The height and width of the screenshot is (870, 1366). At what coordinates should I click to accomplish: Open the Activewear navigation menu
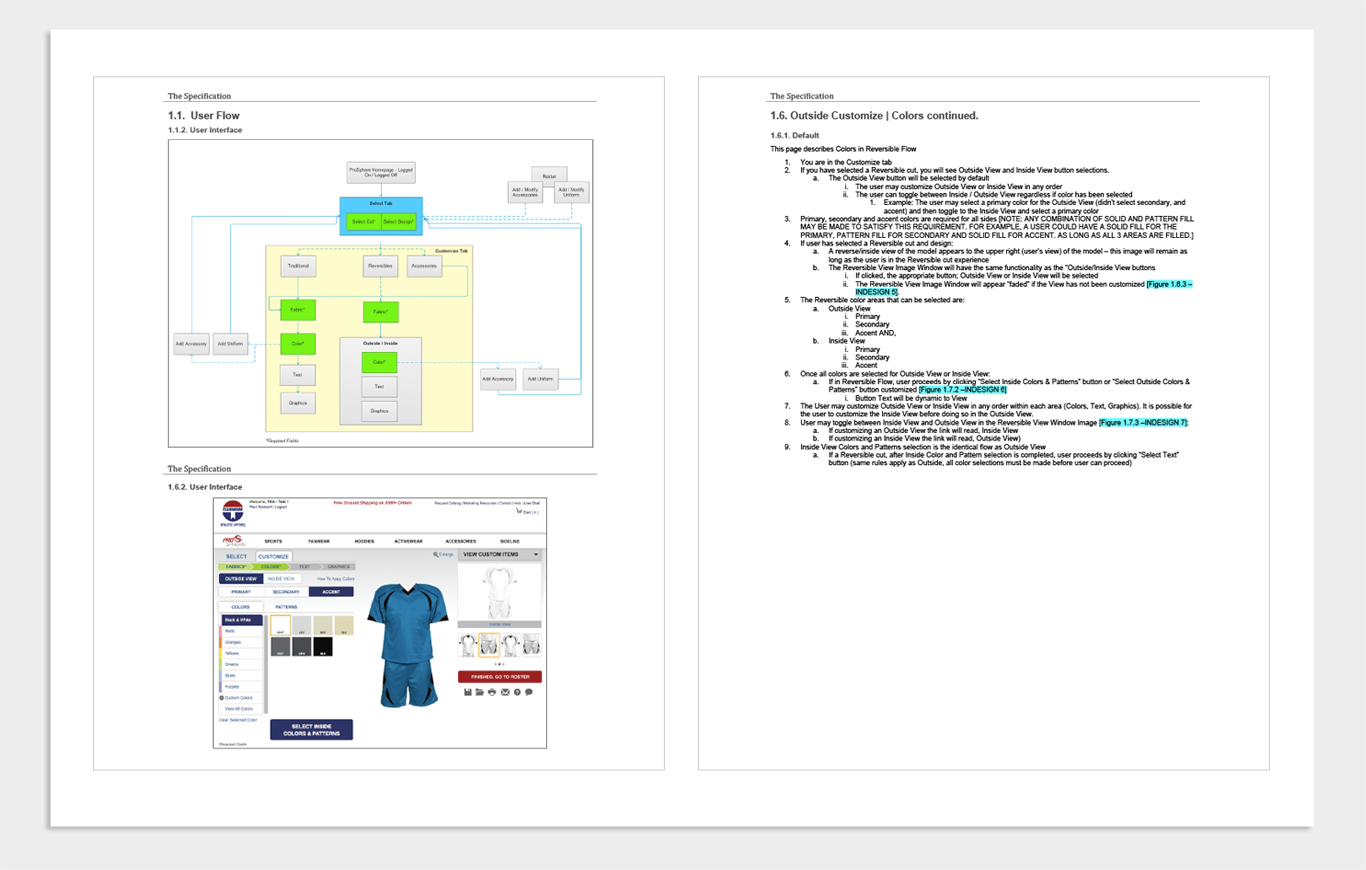point(408,541)
